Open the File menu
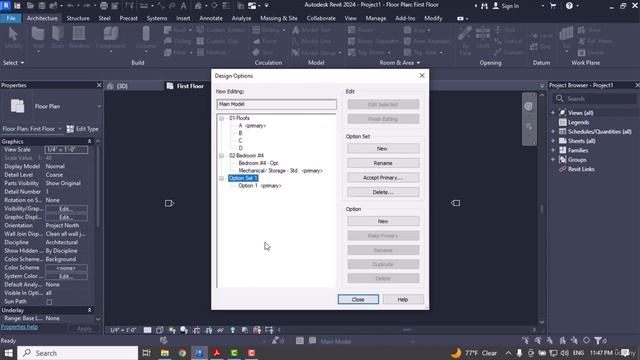 [11, 18]
